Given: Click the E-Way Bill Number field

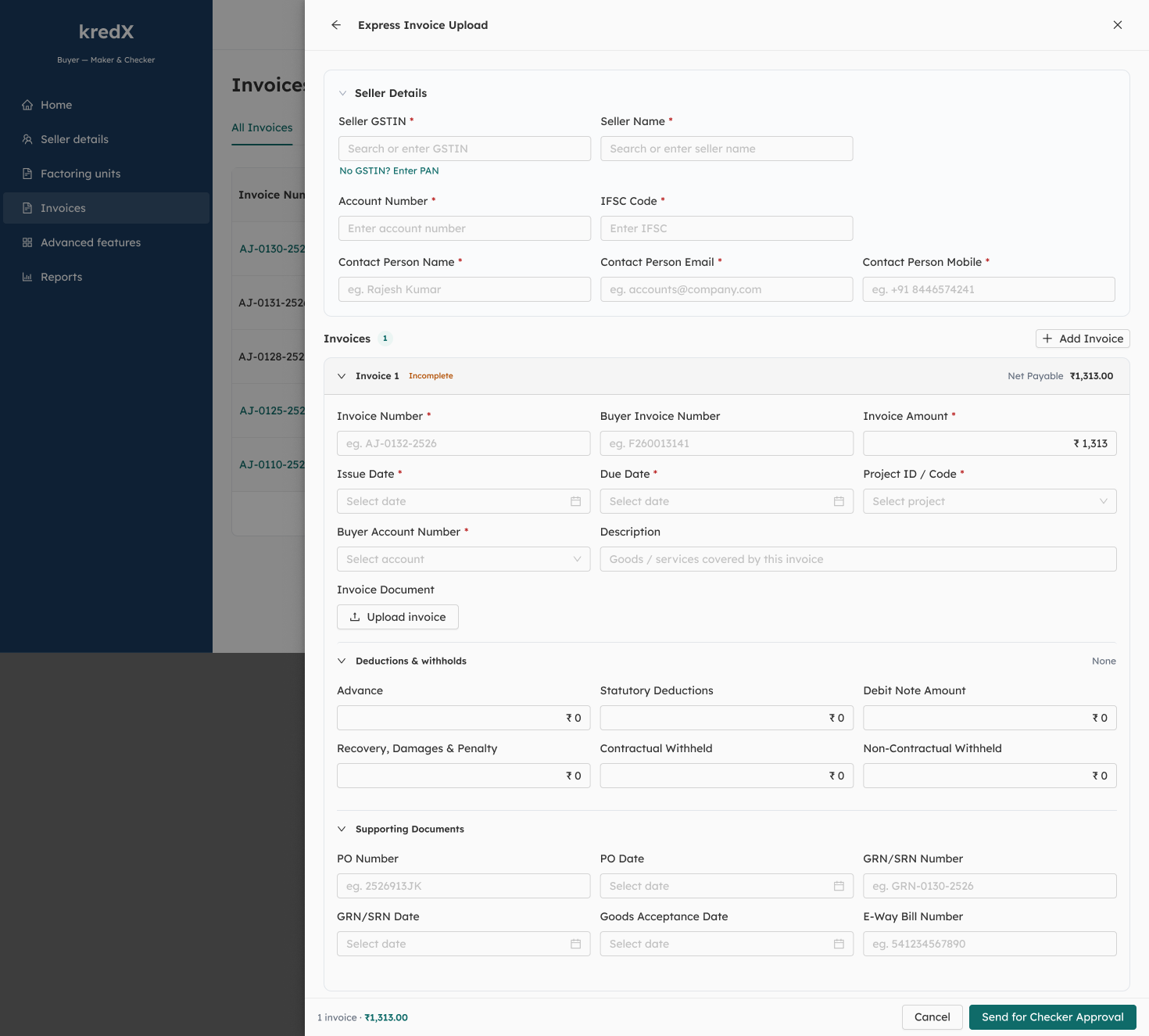Looking at the screenshot, I should click(990, 944).
